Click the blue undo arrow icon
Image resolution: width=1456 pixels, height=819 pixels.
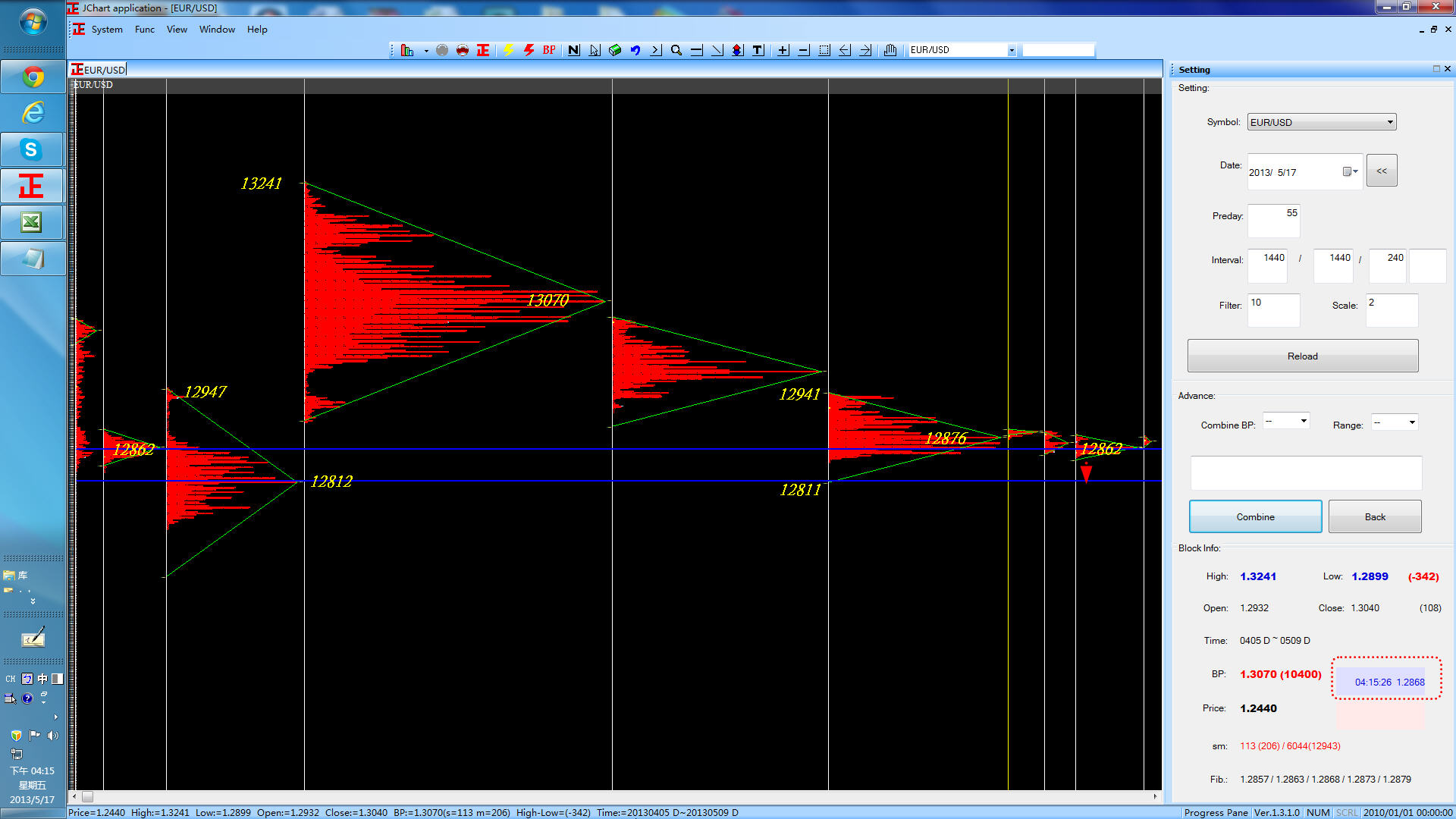(x=635, y=50)
